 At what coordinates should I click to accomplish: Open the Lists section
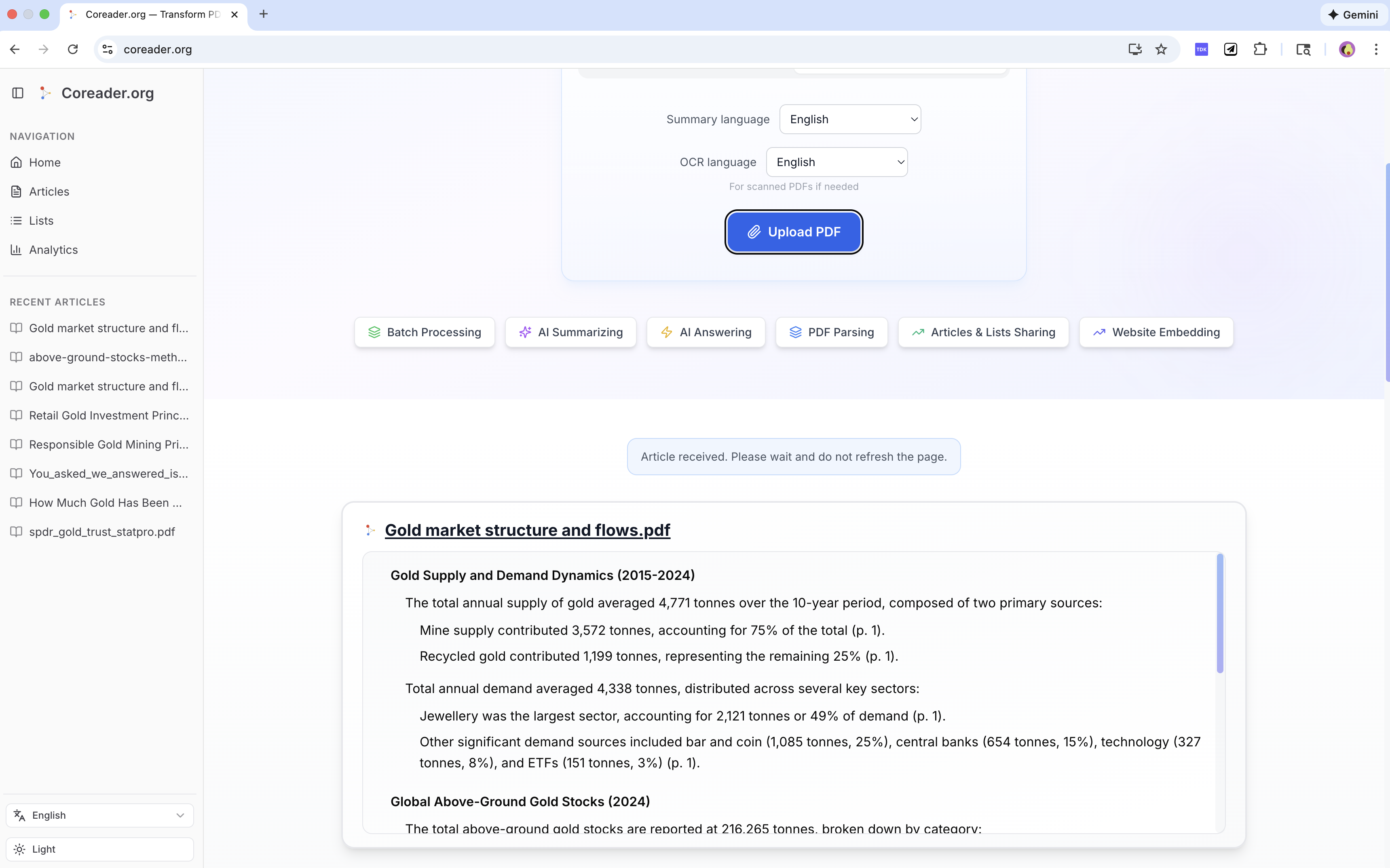point(40,221)
